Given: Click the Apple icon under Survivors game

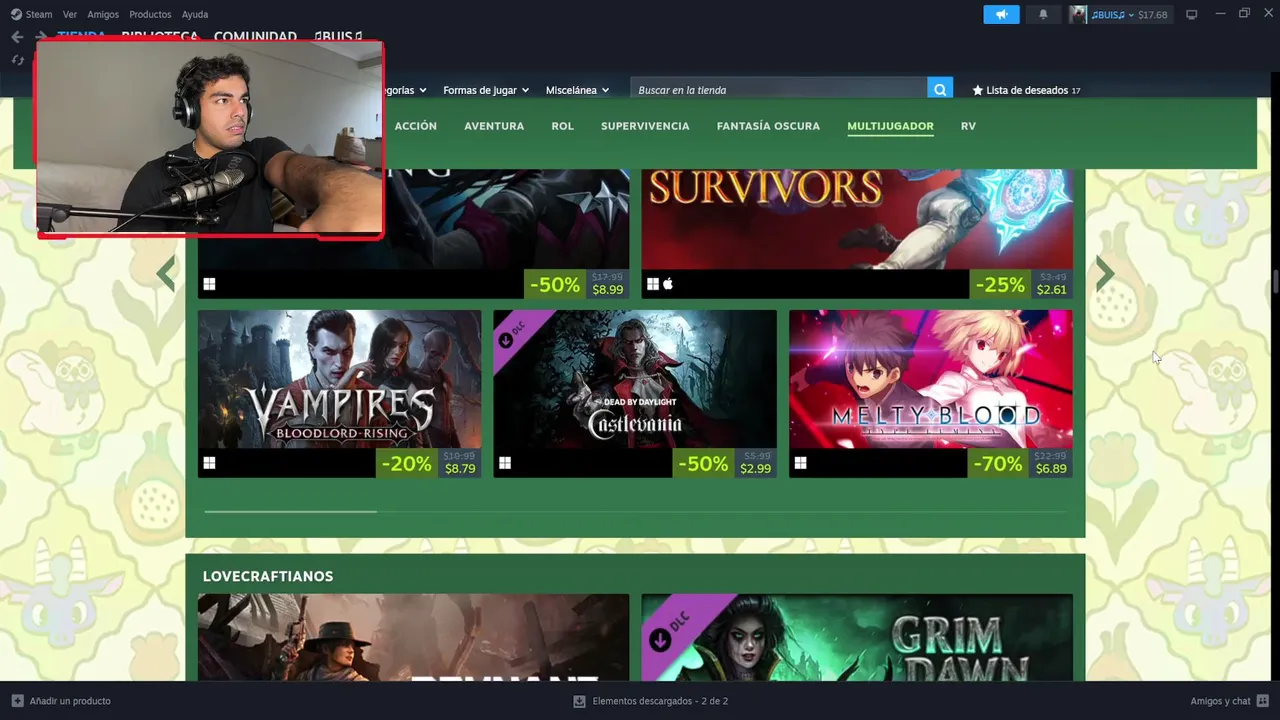Looking at the screenshot, I should point(668,284).
